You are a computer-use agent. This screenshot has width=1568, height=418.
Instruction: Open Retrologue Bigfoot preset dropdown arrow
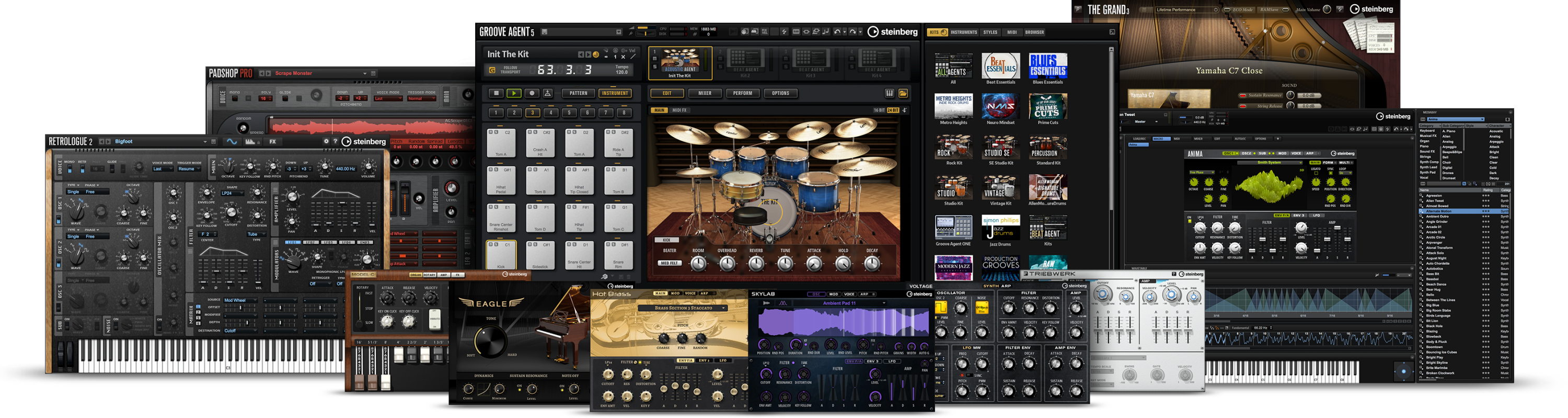click(204, 141)
